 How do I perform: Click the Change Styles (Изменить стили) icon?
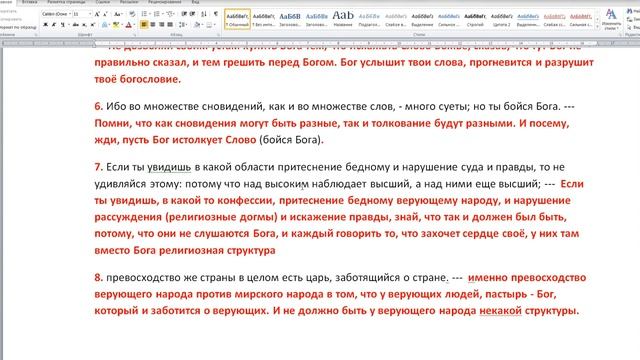[x=611, y=20]
